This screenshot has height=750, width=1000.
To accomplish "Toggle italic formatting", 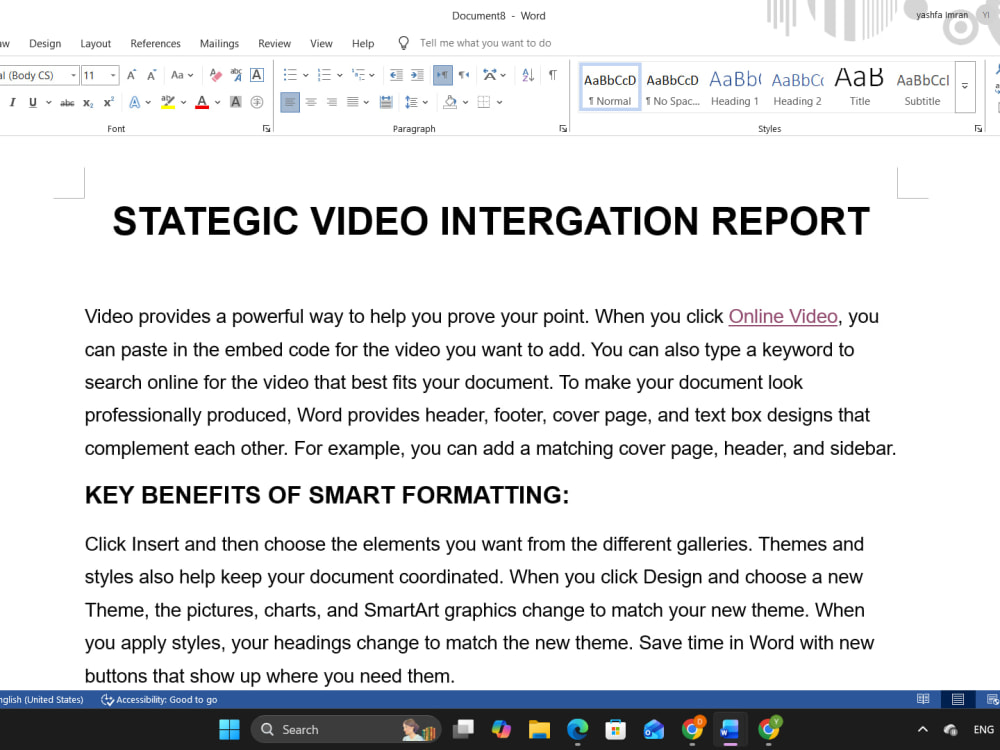I will (13, 102).
